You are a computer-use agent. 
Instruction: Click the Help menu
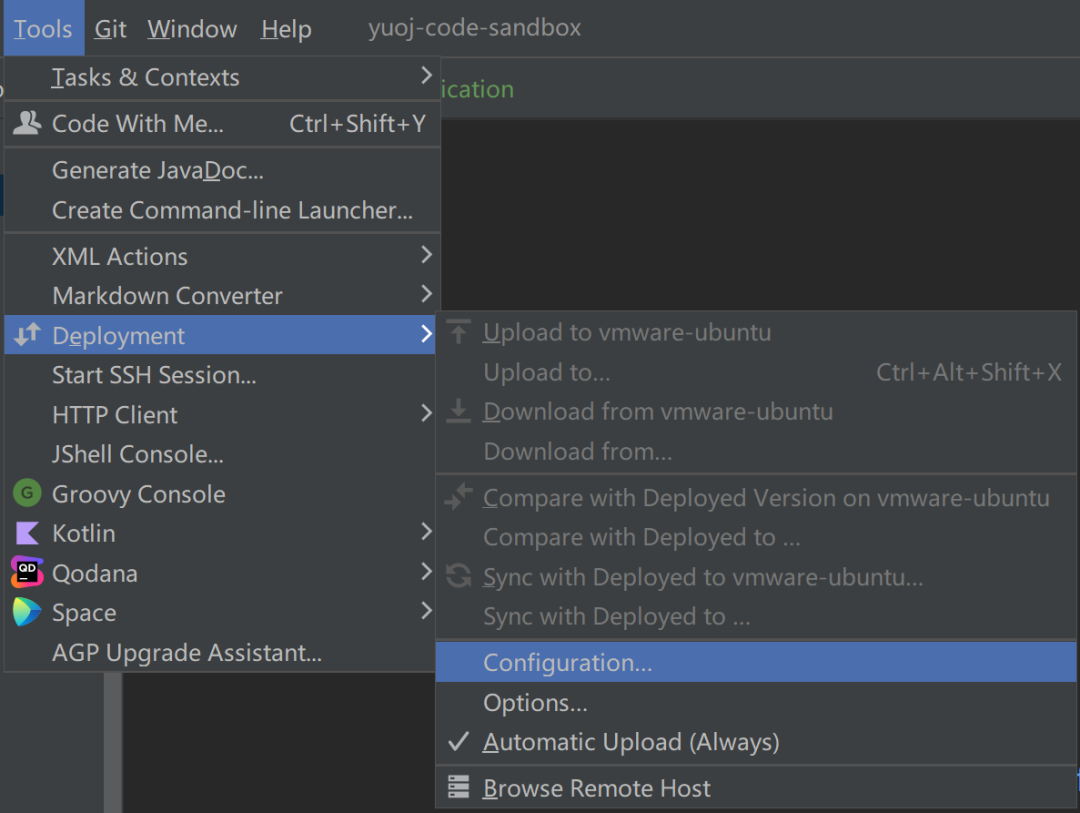click(286, 29)
